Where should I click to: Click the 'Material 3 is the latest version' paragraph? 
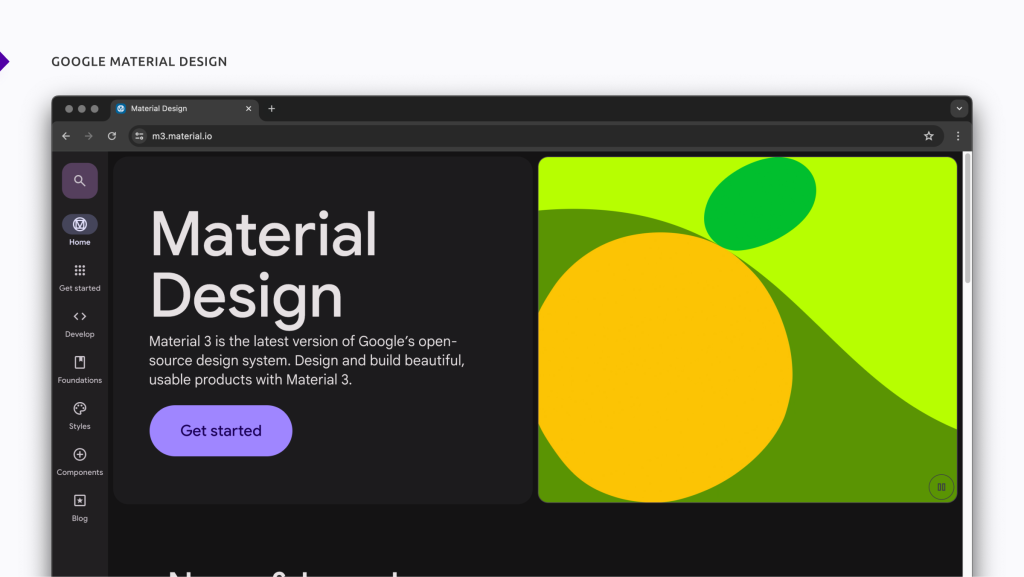pos(306,360)
